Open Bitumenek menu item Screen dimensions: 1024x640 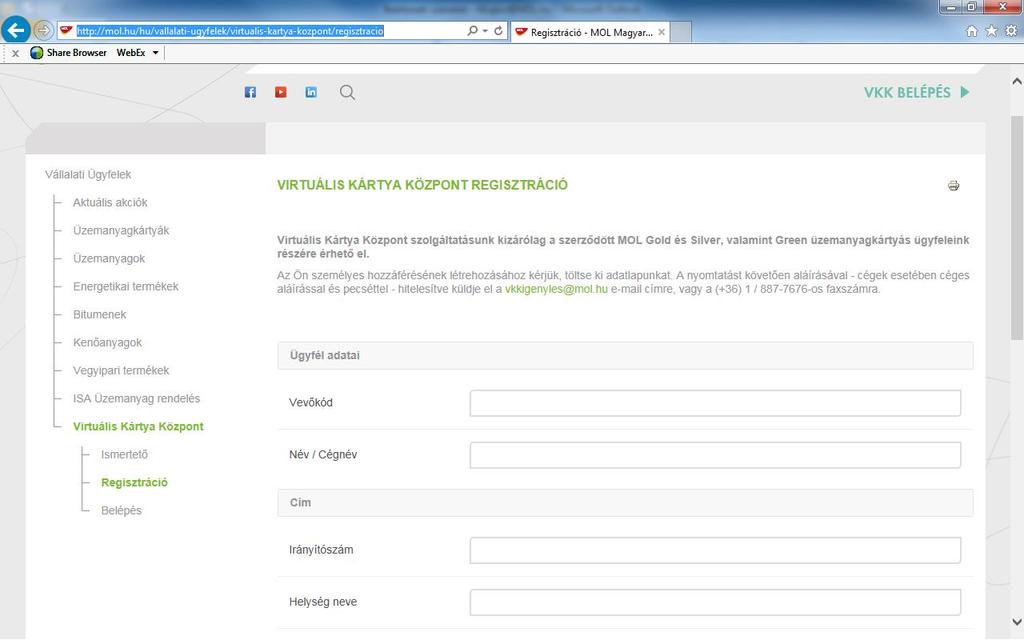99,315
